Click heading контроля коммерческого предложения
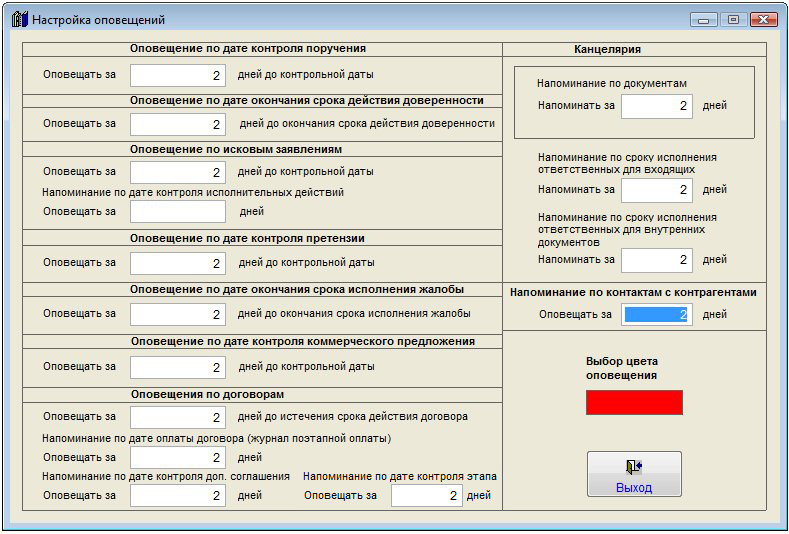Image resolution: width=789 pixels, height=534 pixels. [x=303, y=341]
